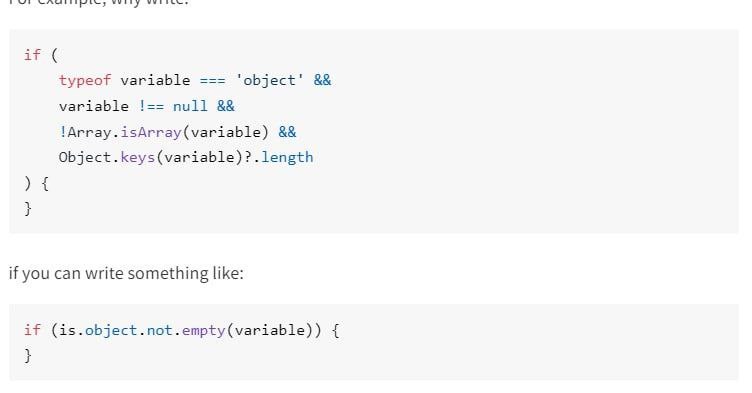This screenshot has width=752, height=393.
Task: Click 'object' in is.object.not.empty
Action: pyautogui.click(x=111, y=331)
